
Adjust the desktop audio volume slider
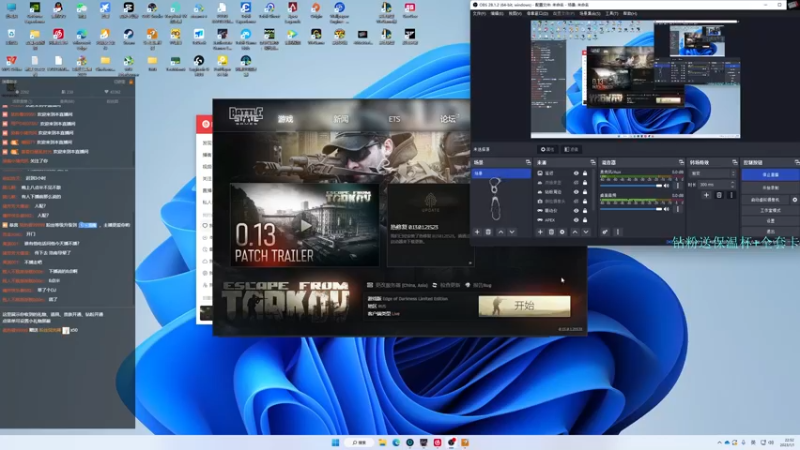[631, 209]
